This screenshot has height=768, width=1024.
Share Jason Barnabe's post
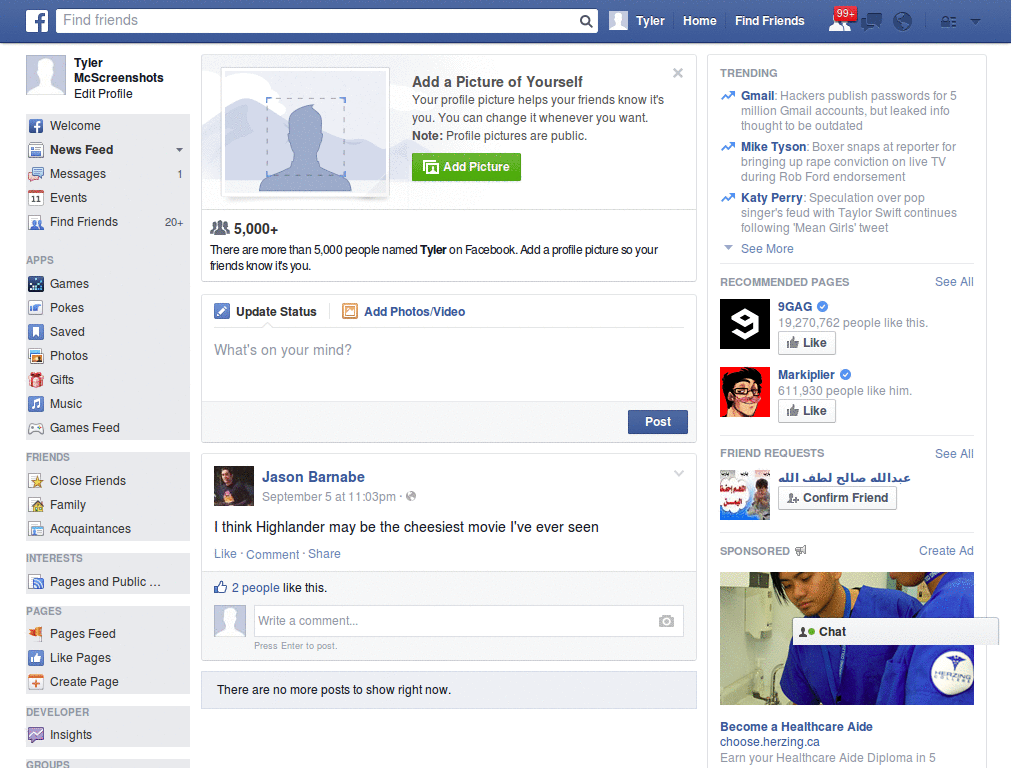coord(324,554)
